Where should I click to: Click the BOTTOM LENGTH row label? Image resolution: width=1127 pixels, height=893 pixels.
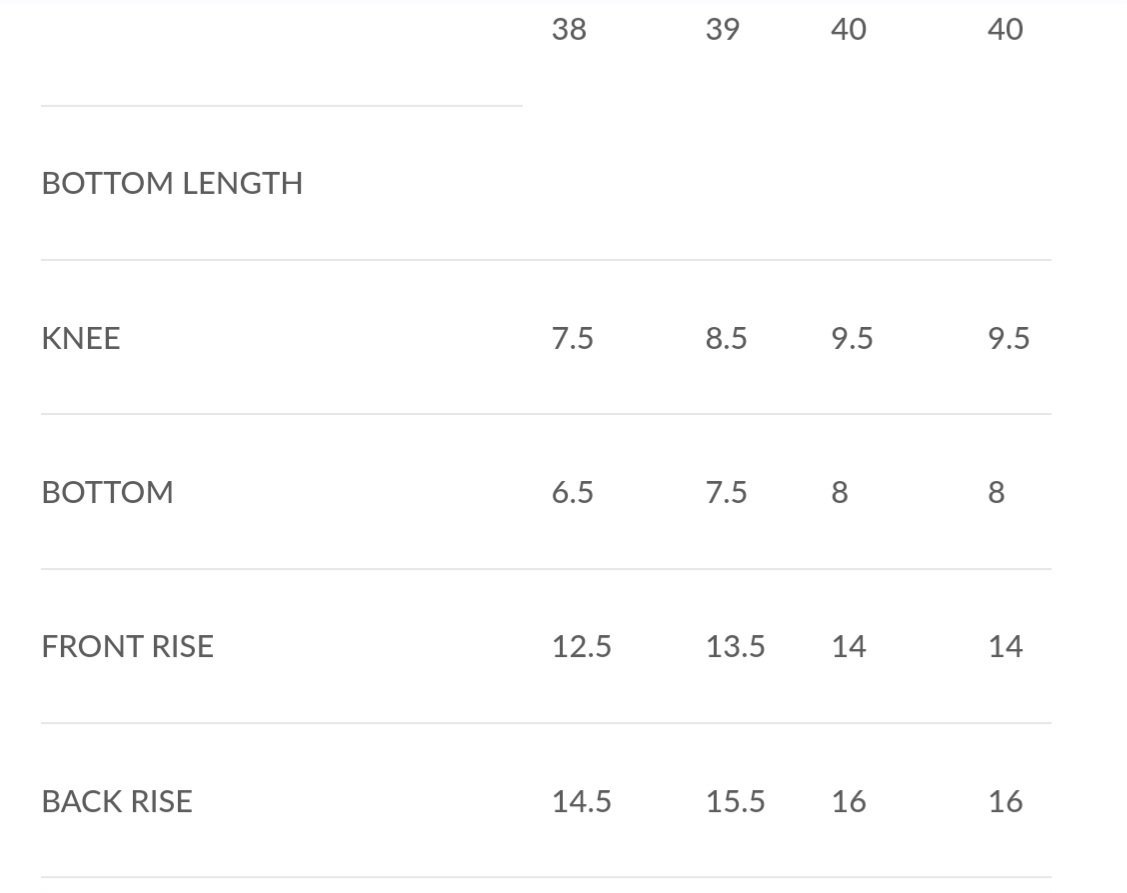click(172, 183)
